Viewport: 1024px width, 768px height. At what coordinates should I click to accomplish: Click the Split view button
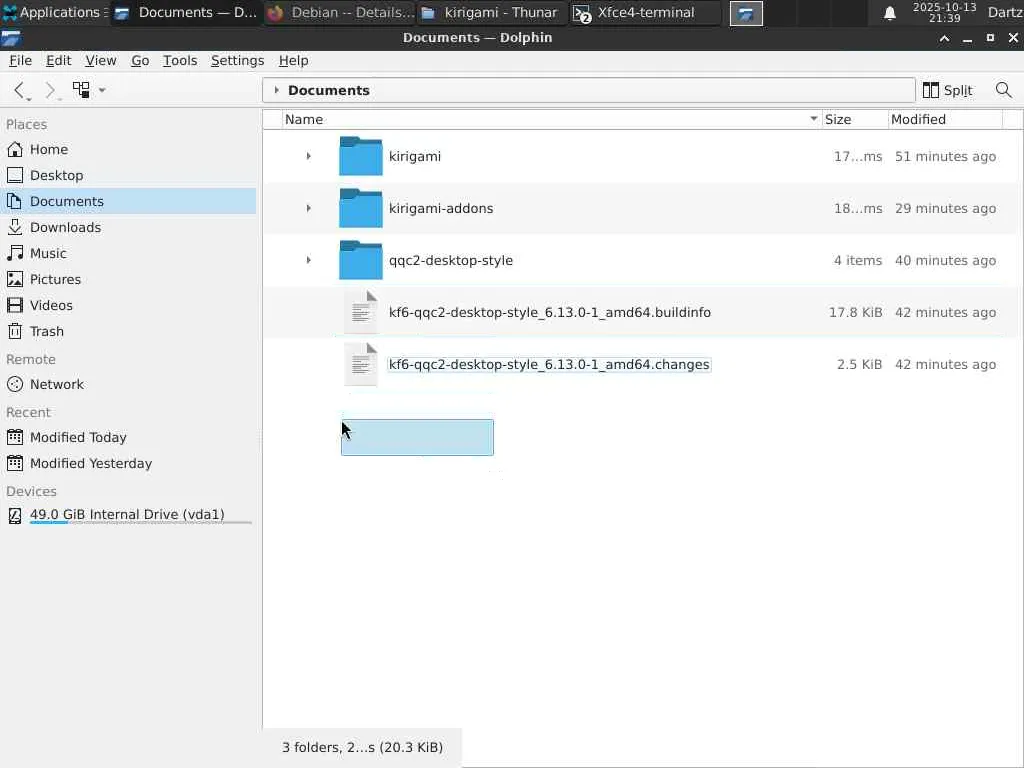click(948, 90)
